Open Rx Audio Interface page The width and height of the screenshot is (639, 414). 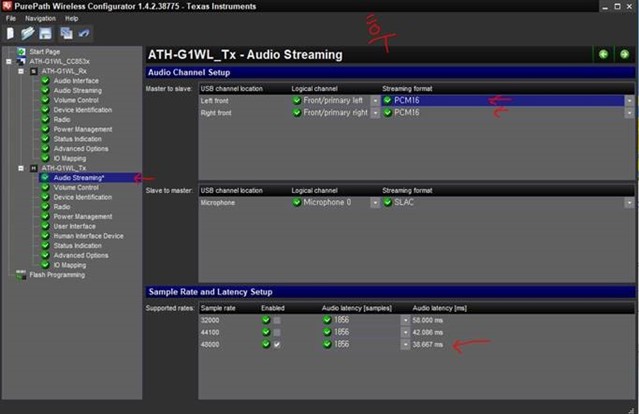pos(76,81)
